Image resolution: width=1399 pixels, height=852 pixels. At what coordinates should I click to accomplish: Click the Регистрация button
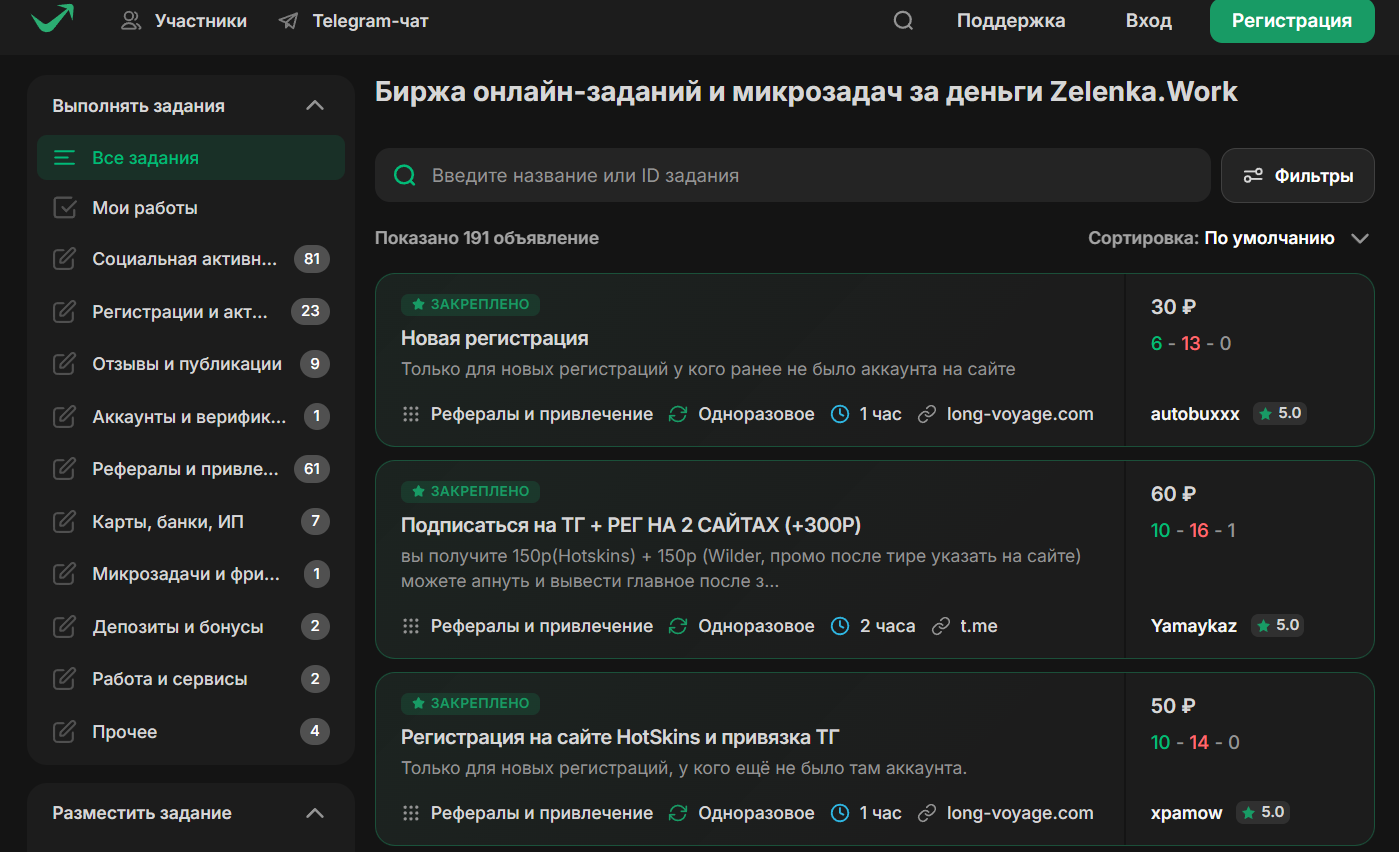[1292, 21]
